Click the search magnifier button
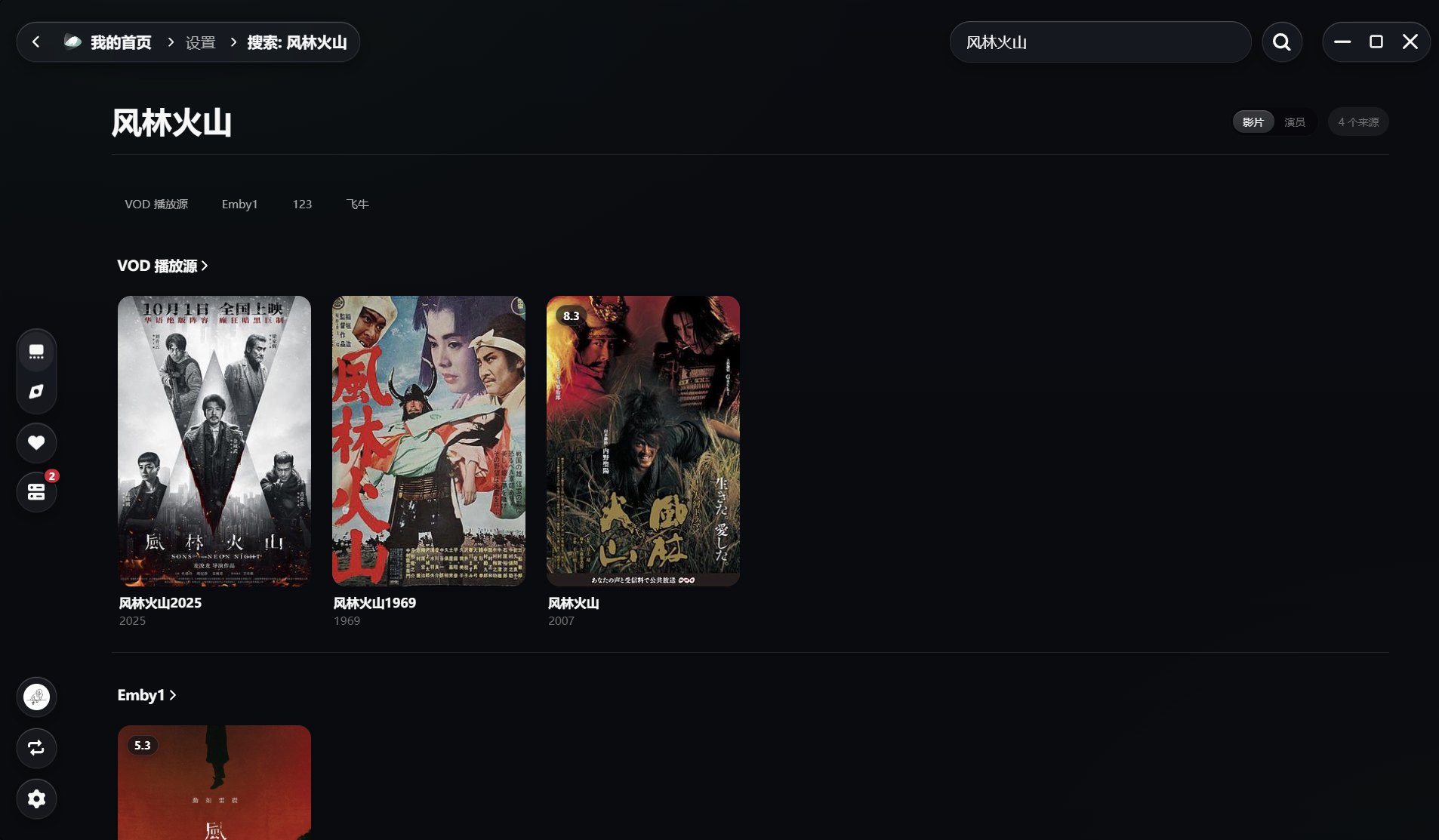The image size is (1439, 840). 1281,42
